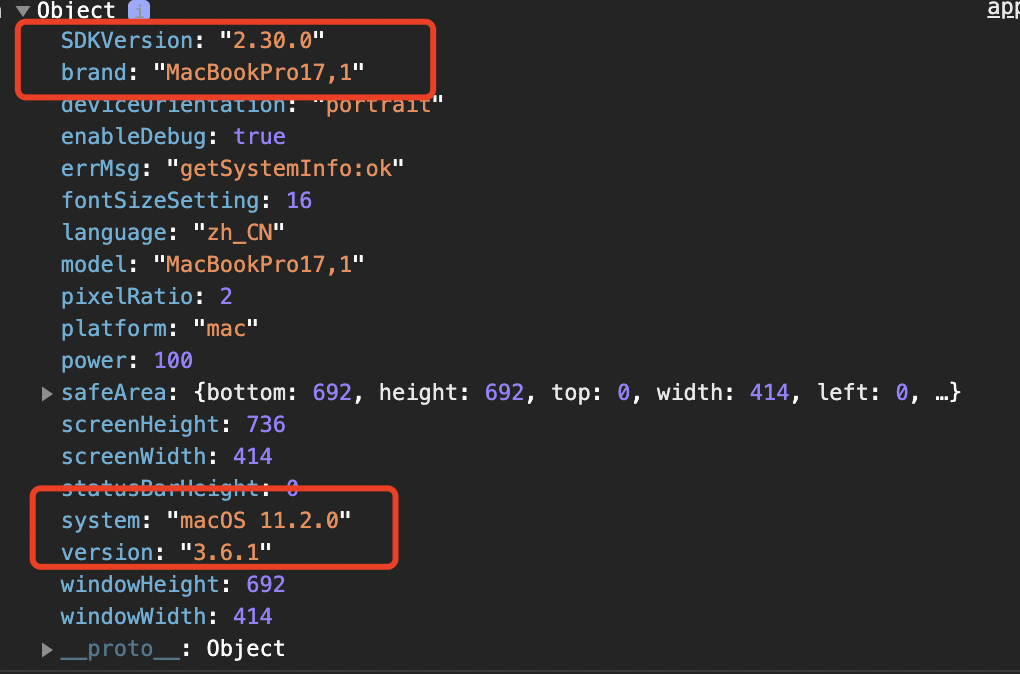The width and height of the screenshot is (1020, 674).
Task: Select the system "macOS 11.2.0" row
Action: pyautogui.click(x=206, y=520)
